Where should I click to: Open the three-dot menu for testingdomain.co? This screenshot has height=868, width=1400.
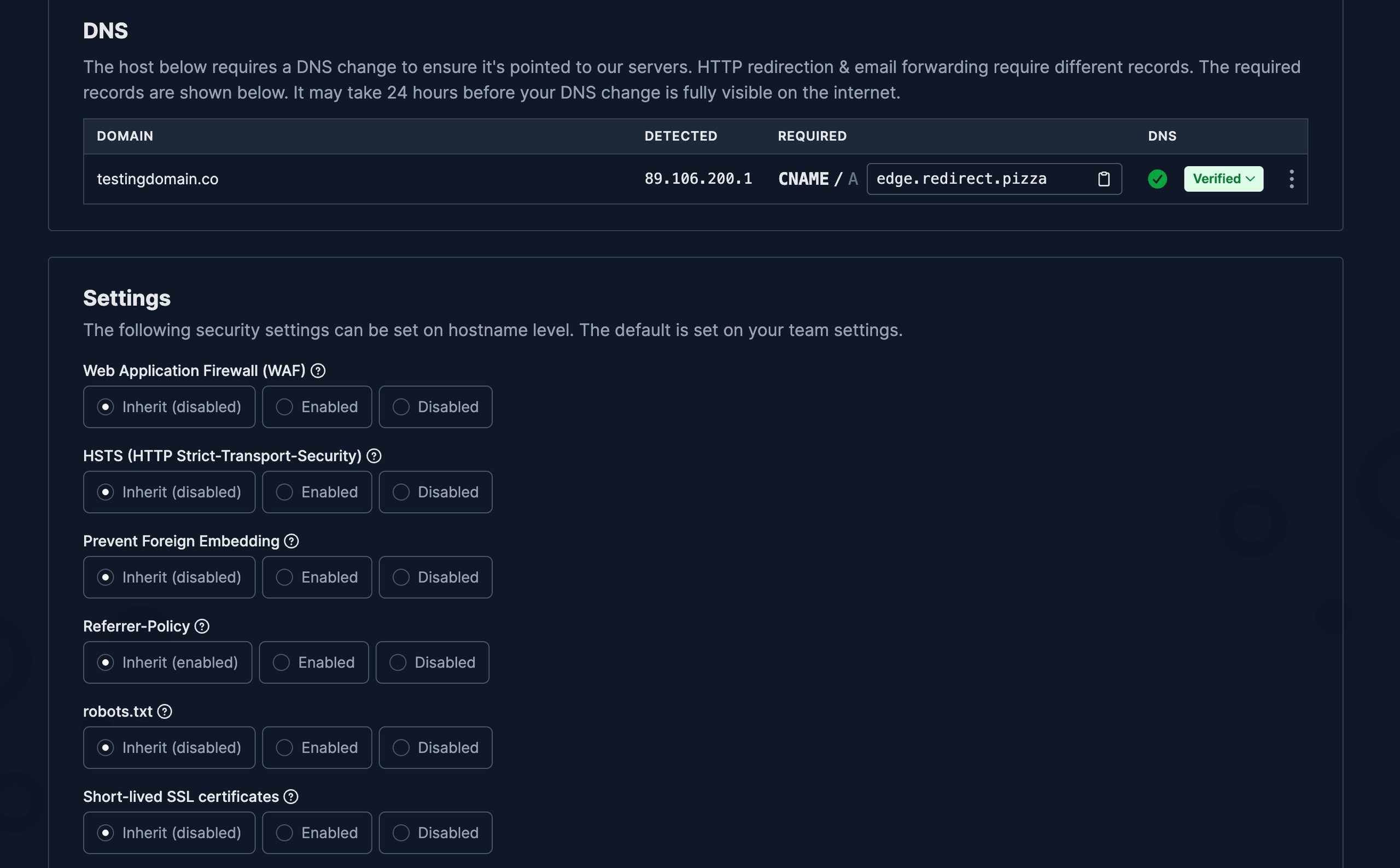click(x=1291, y=179)
